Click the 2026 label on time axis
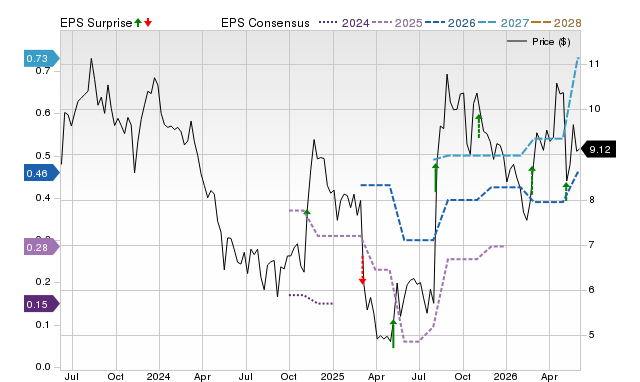Image resolution: width=640 pixels, height=382 pixels. point(505,376)
